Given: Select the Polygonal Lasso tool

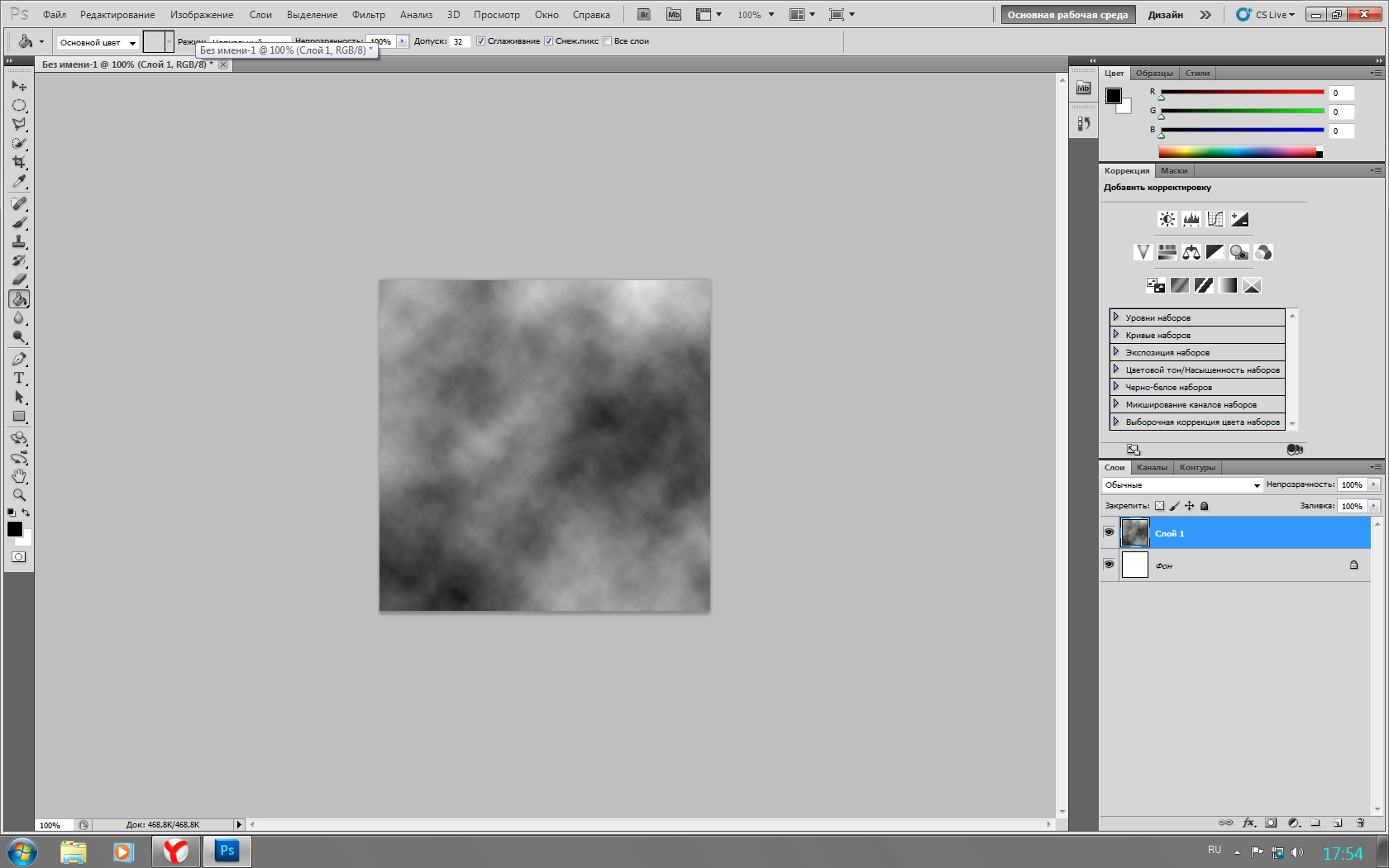Looking at the screenshot, I should (x=19, y=124).
